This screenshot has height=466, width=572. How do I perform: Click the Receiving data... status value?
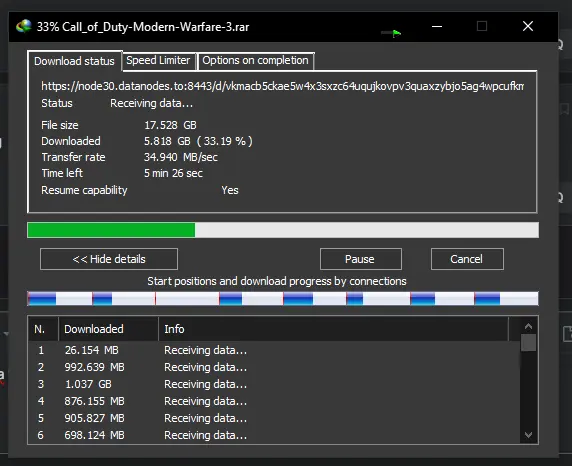tap(151, 103)
